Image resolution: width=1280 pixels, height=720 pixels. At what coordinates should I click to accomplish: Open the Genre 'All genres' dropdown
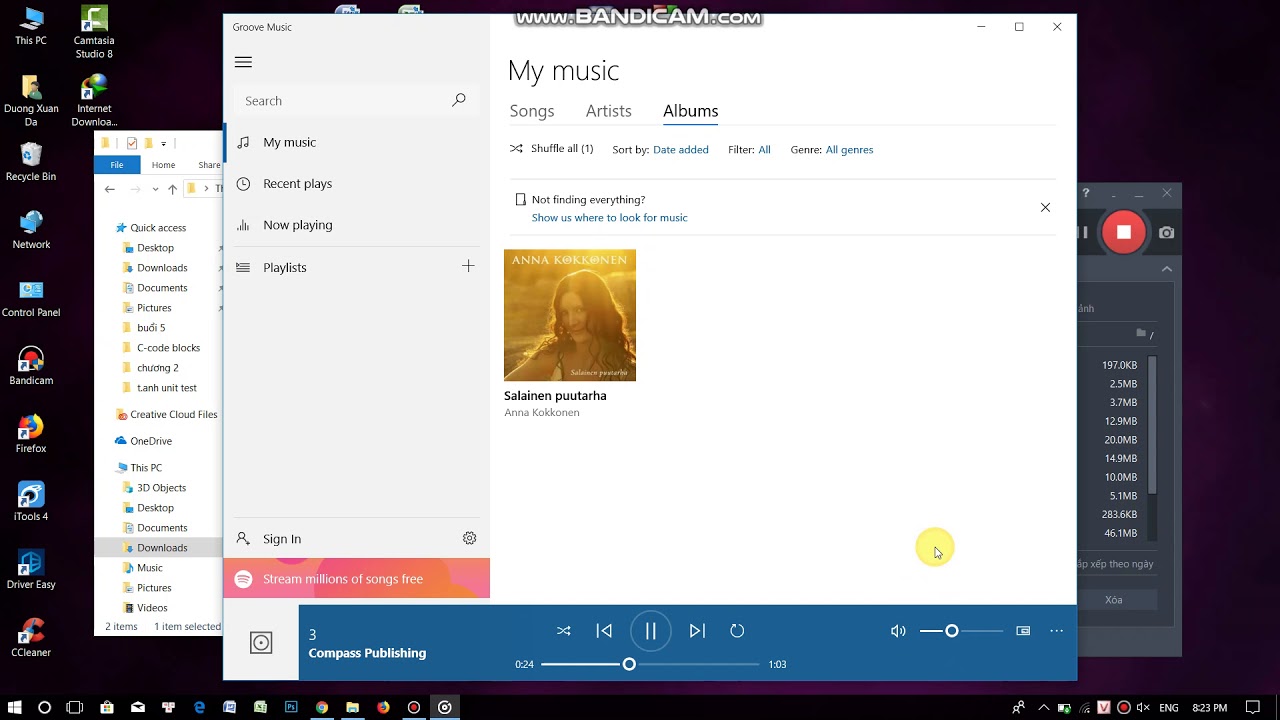point(849,149)
